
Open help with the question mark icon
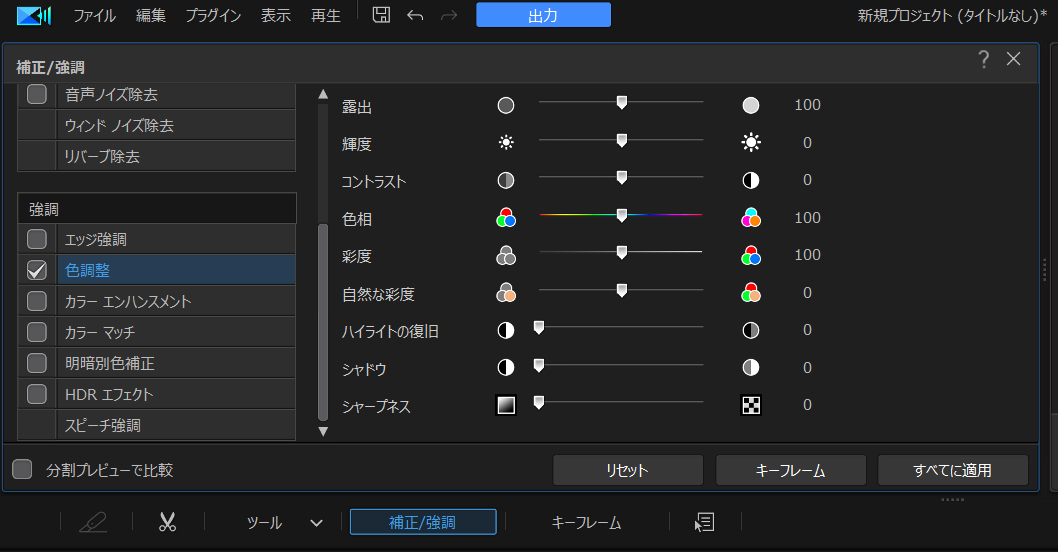coord(984,59)
